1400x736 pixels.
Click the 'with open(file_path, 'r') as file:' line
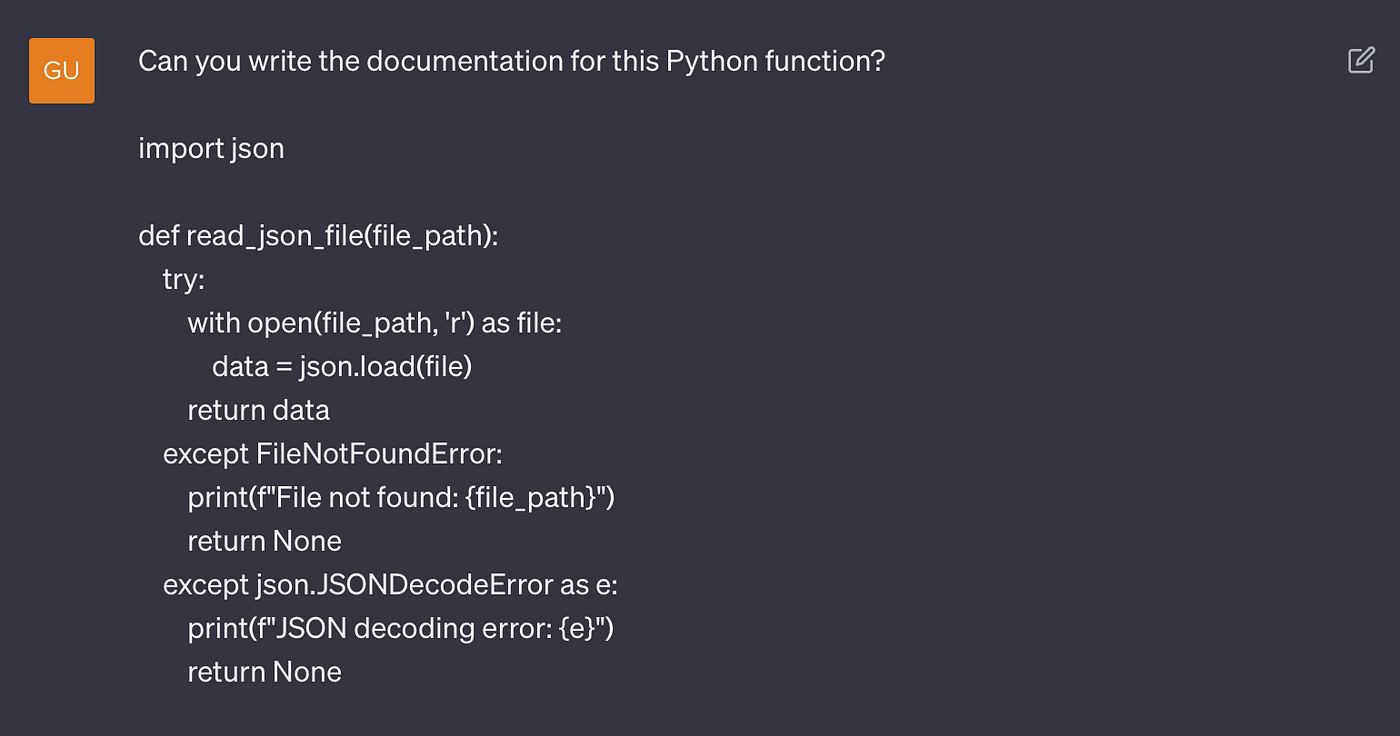(375, 324)
